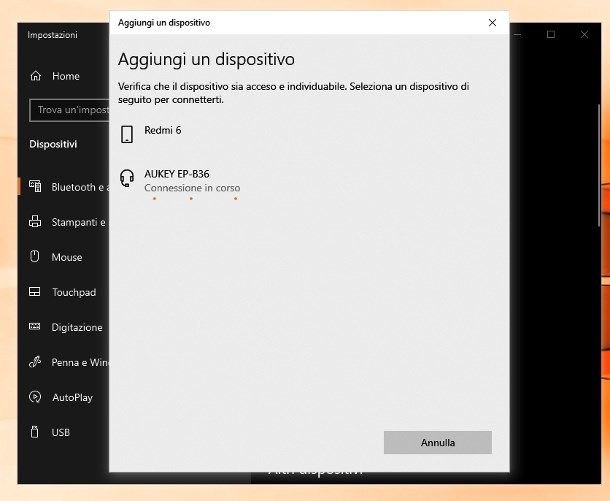The height and width of the screenshot is (501, 610).
Task: Click the Impostazioni window title
Action: point(53,35)
